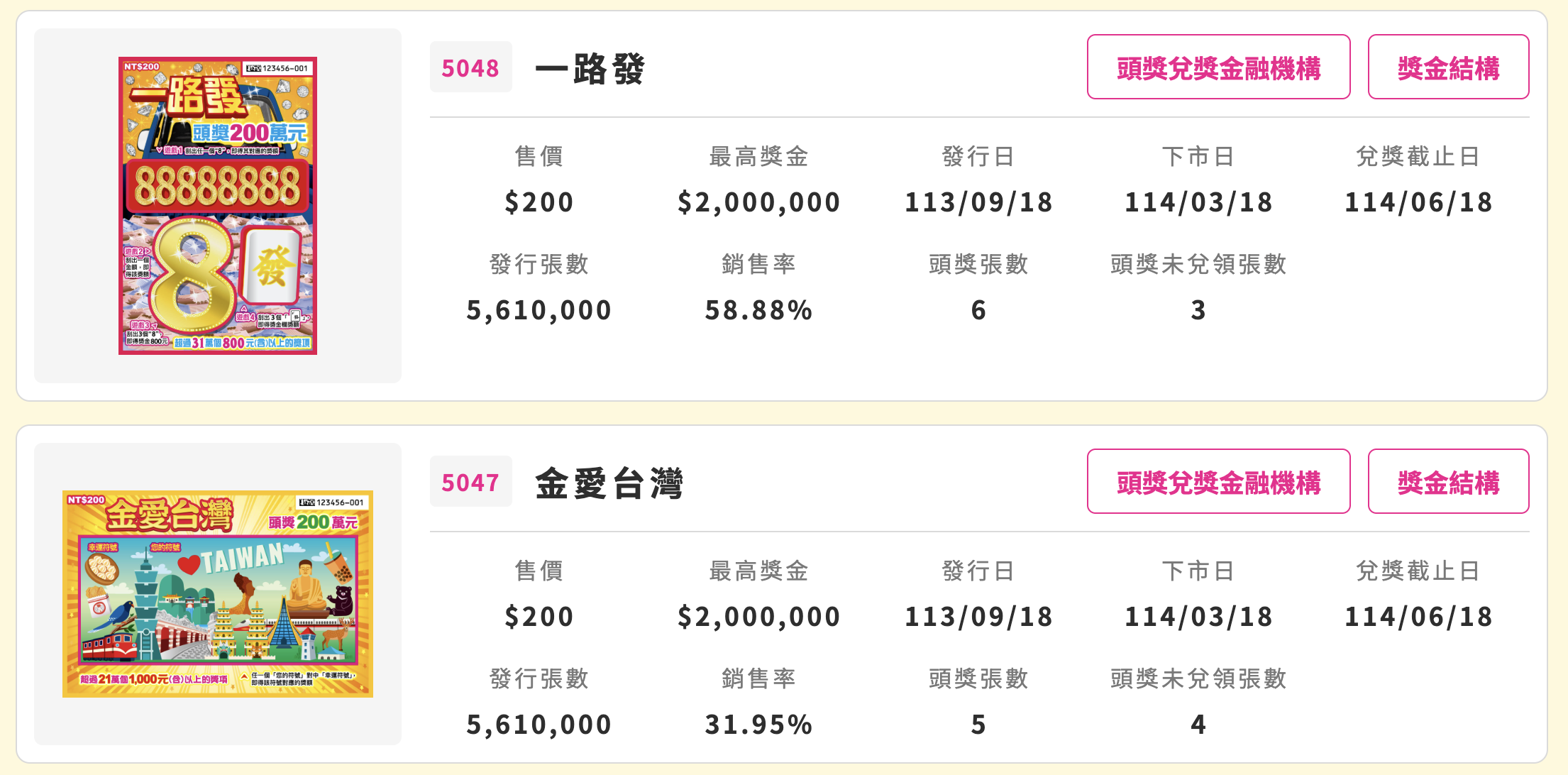1568x775 pixels.
Task: Click the 5048 game number badge
Action: (x=470, y=67)
